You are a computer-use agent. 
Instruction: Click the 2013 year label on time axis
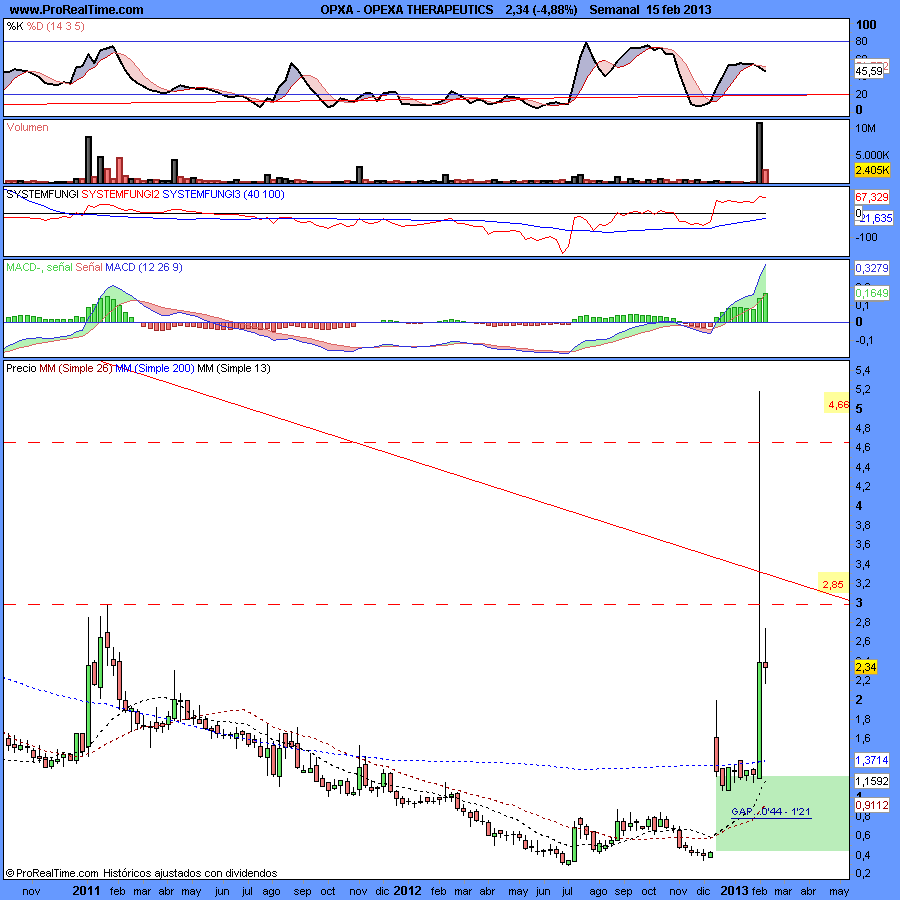pos(735,891)
